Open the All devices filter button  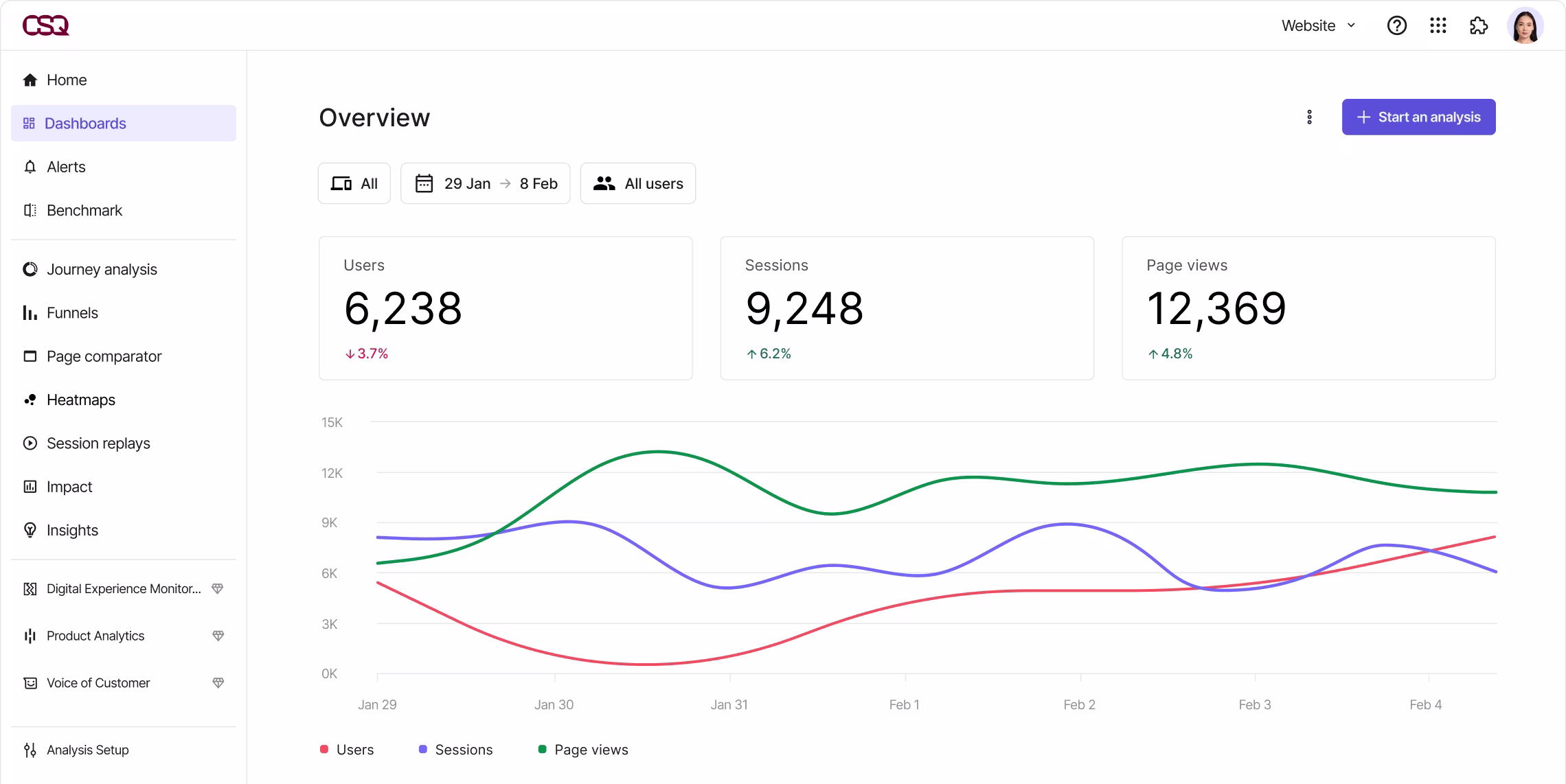(x=354, y=183)
